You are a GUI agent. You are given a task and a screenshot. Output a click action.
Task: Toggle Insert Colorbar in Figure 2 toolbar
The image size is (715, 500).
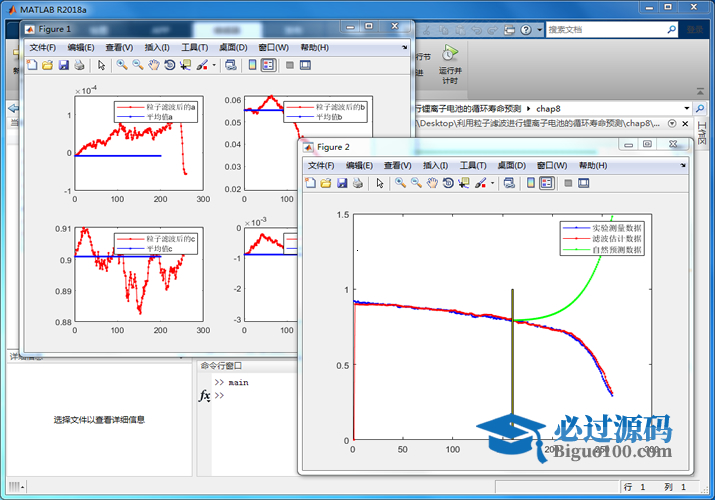(531, 183)
